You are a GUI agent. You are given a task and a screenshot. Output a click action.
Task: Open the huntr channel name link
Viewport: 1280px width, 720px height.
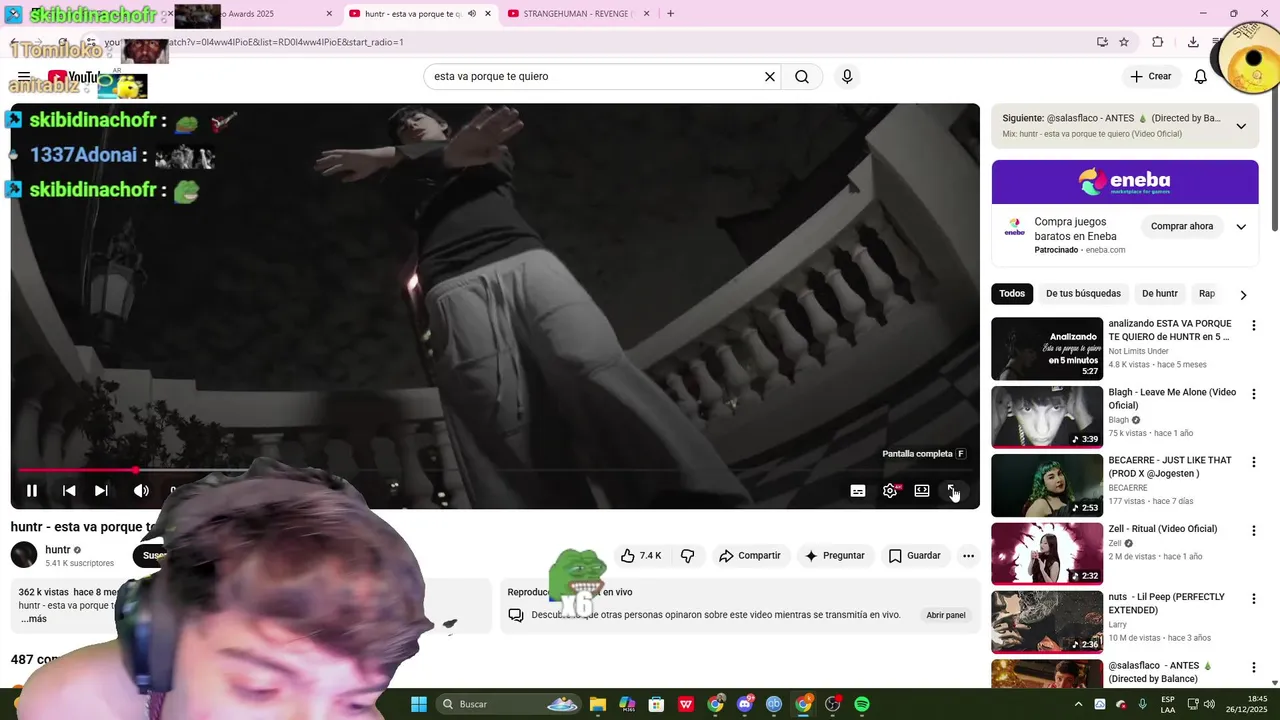[x=58, y=549]
